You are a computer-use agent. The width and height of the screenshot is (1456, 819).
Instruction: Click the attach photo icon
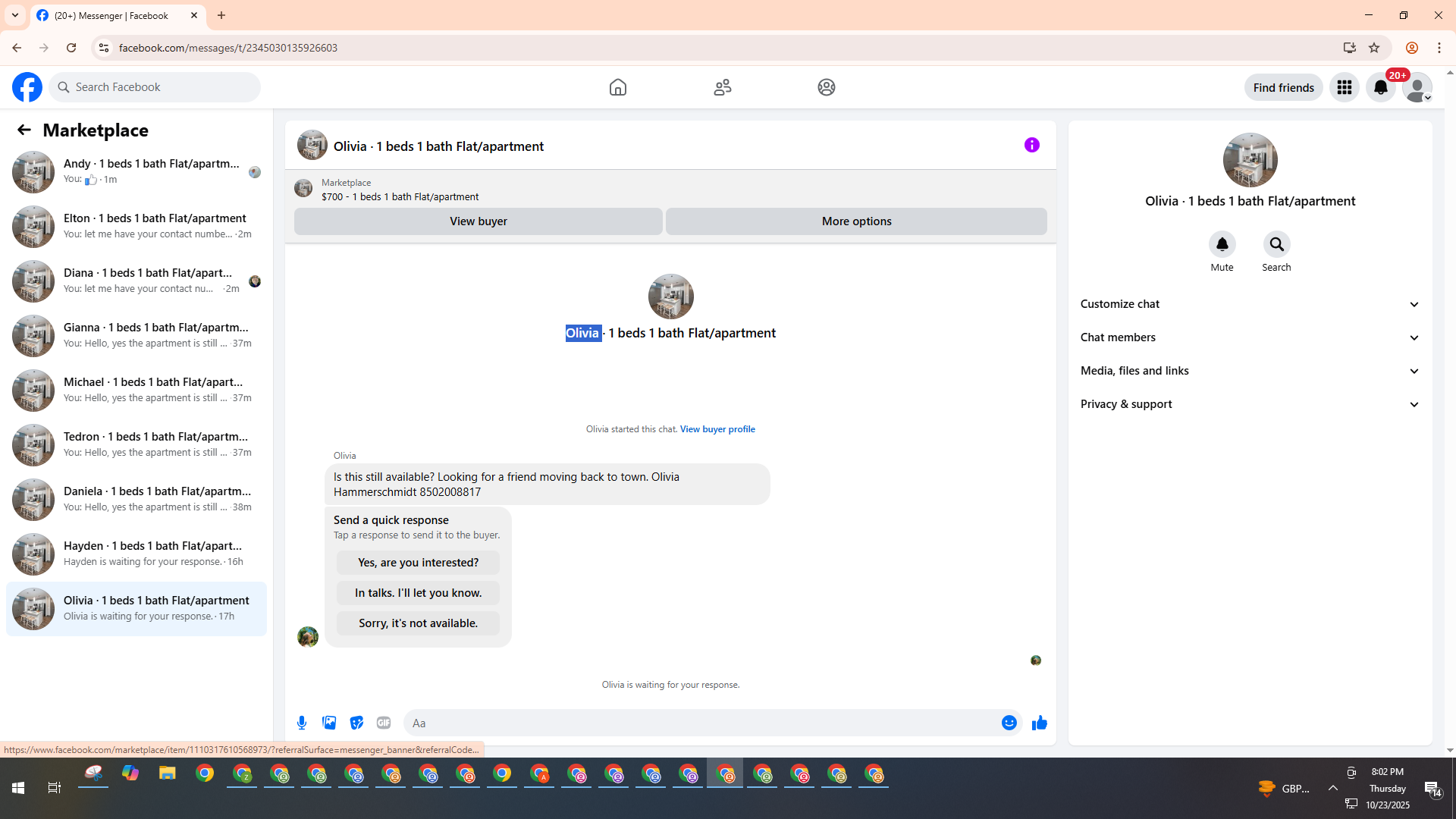point(329,723)
